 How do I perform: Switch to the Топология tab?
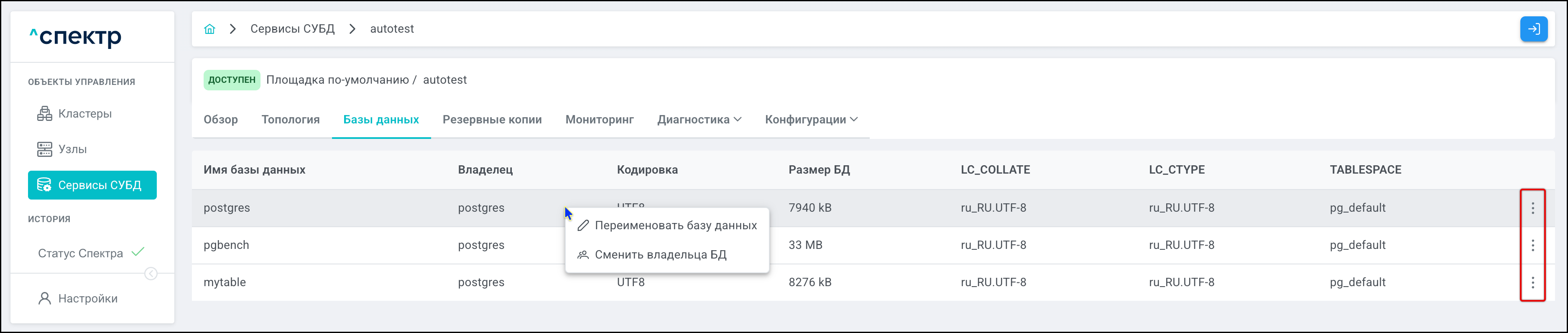290,120
